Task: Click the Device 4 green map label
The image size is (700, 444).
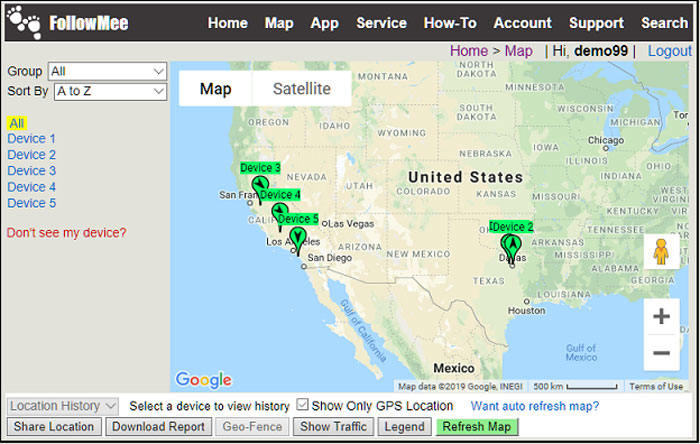Action: [x=280, y=195]
